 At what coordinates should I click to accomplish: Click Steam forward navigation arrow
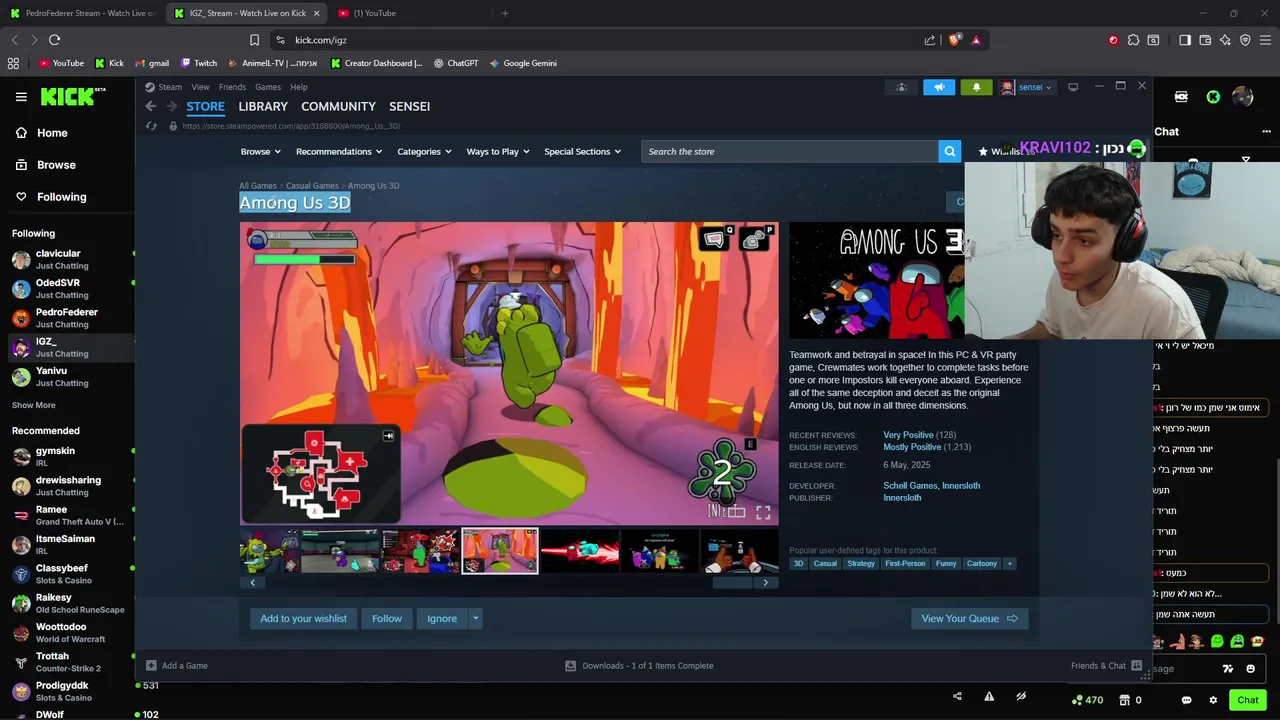171,106
